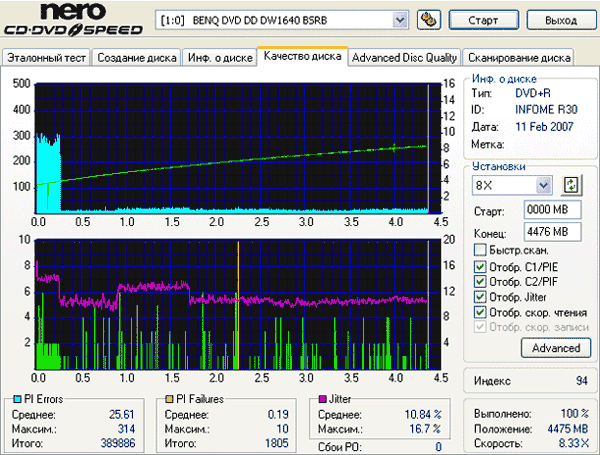Click the Скорость value 8.33X

tap(573, 443)
